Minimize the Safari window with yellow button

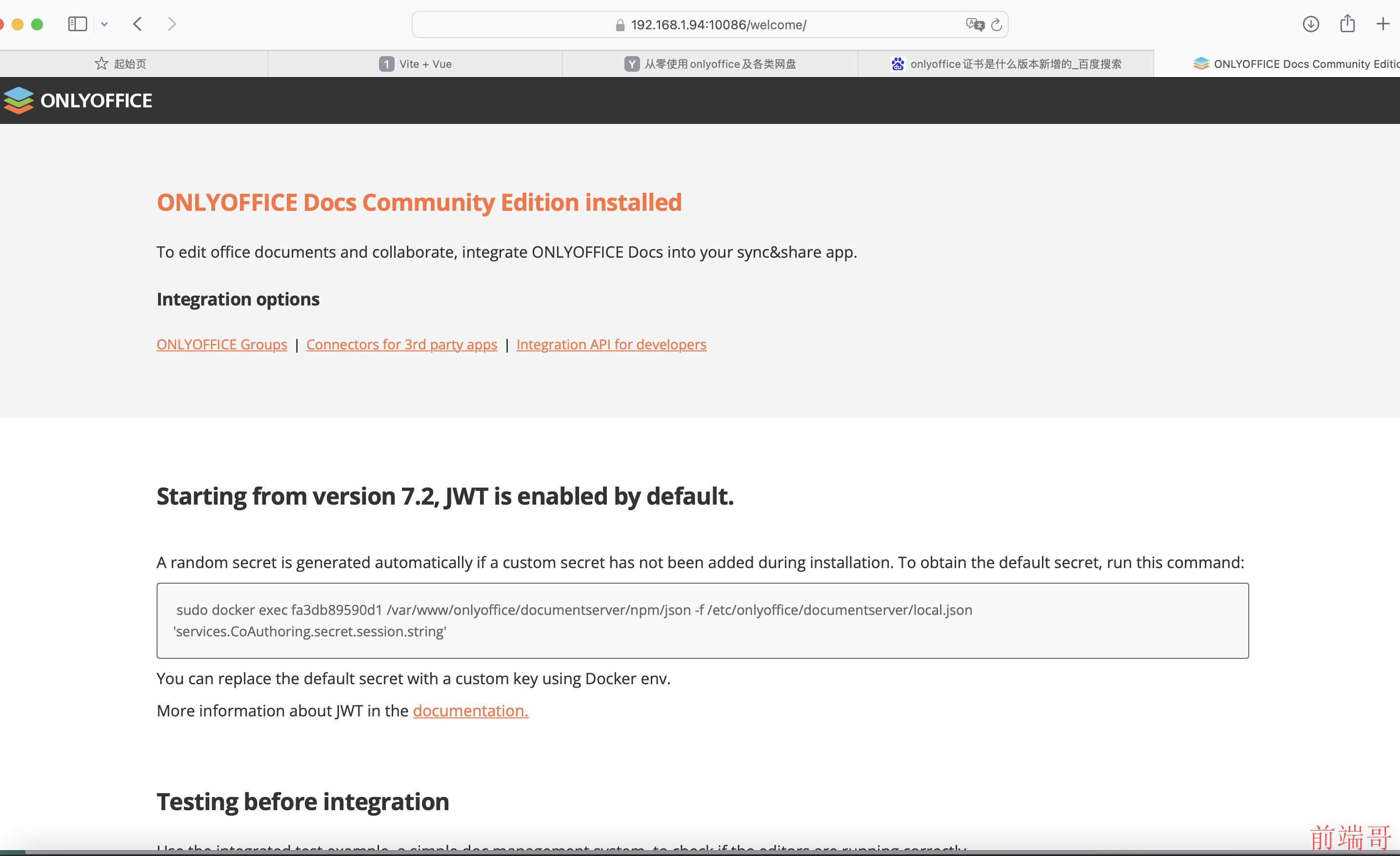[x=18, y=24]
